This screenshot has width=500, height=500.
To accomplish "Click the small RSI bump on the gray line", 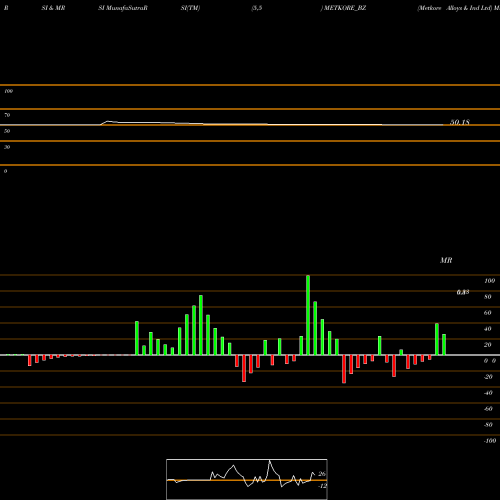I will 108,122.
